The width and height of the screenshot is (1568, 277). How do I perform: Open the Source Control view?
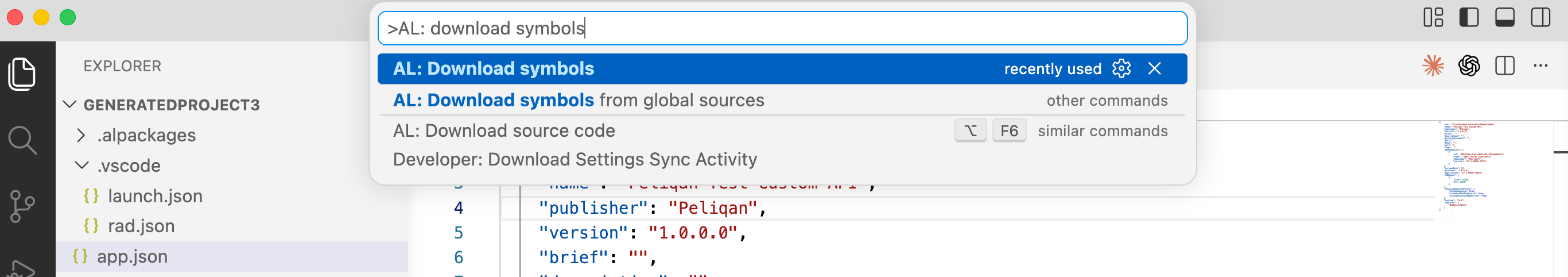[22, 206]
